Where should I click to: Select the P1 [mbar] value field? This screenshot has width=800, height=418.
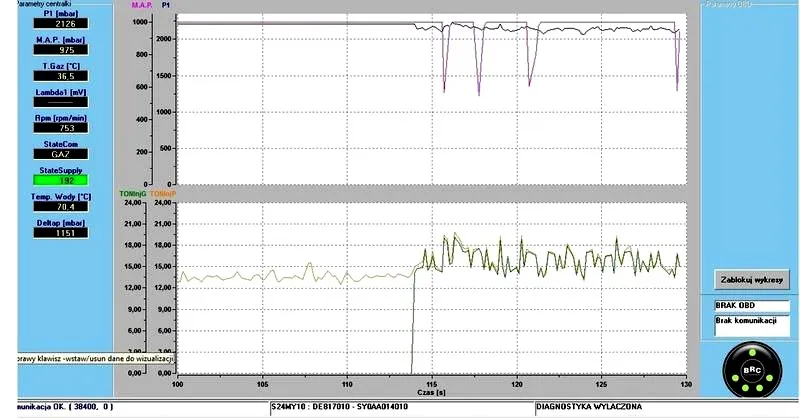click(x=61, y=23)
